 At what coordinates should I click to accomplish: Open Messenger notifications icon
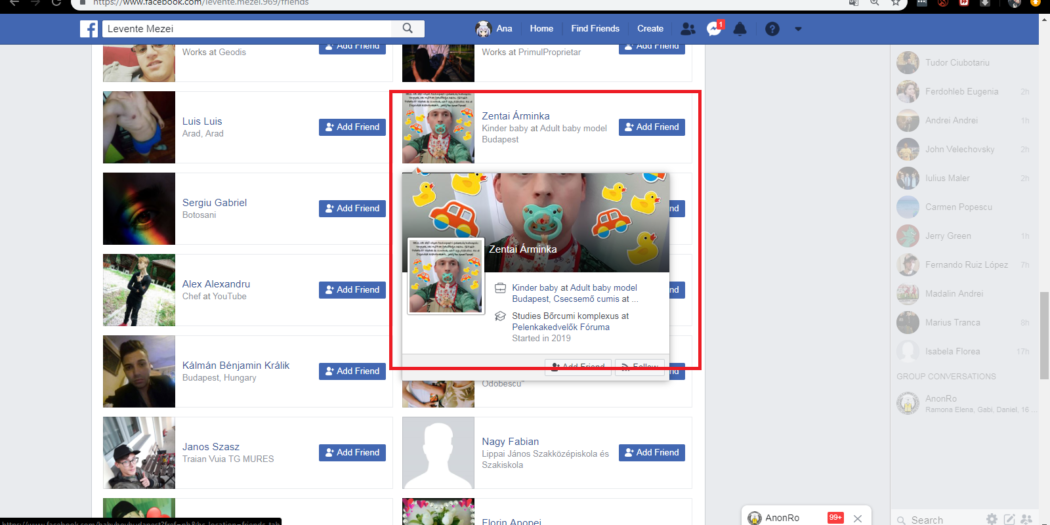(x=714, y=29)
